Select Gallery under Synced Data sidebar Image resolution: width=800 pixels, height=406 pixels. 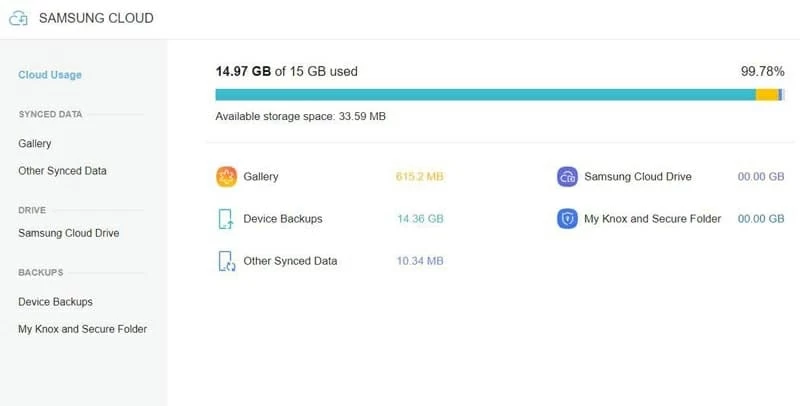click(35, 144)
